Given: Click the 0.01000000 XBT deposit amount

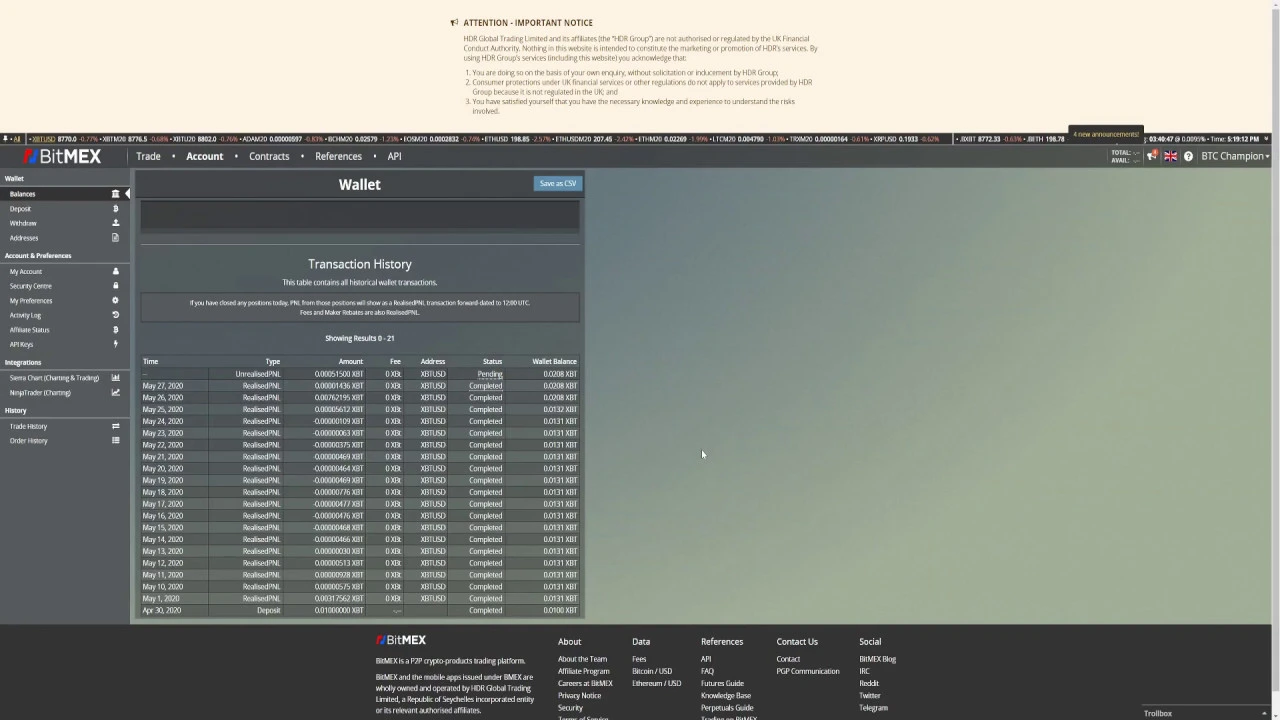Looking at the screenshot, I should [x=339, y=610].
